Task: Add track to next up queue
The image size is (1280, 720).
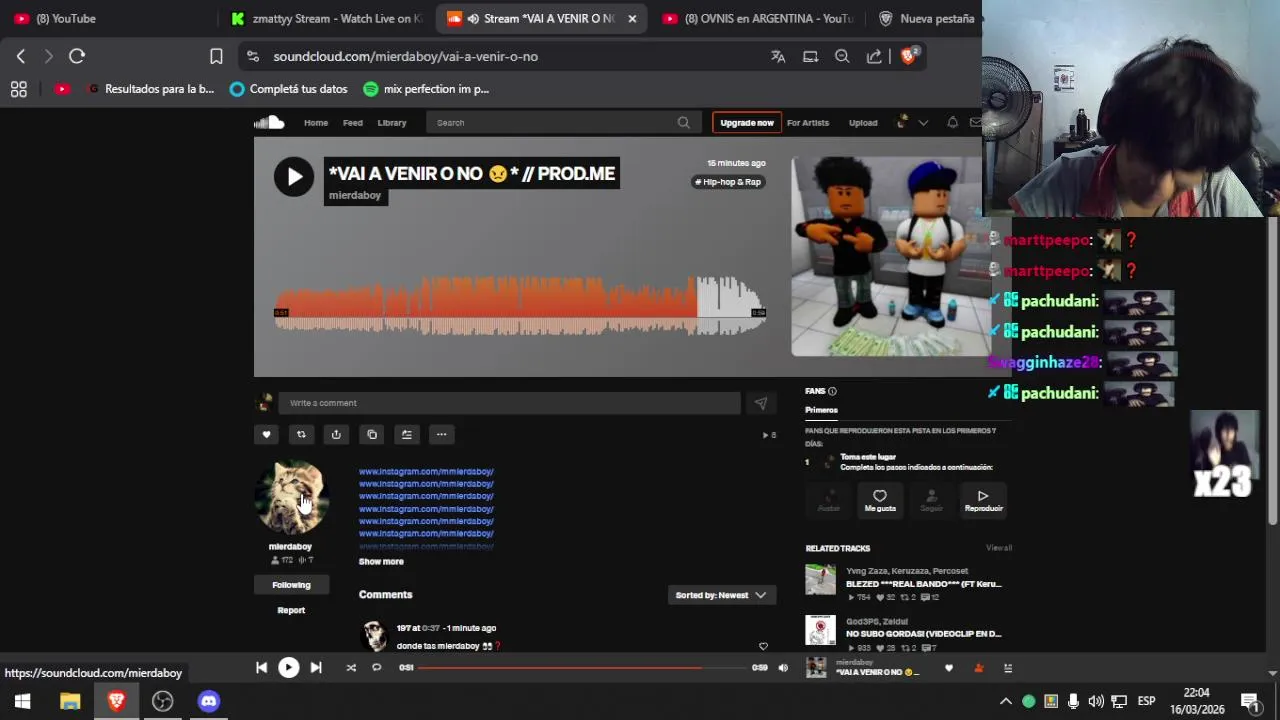Action: (406, 434)
